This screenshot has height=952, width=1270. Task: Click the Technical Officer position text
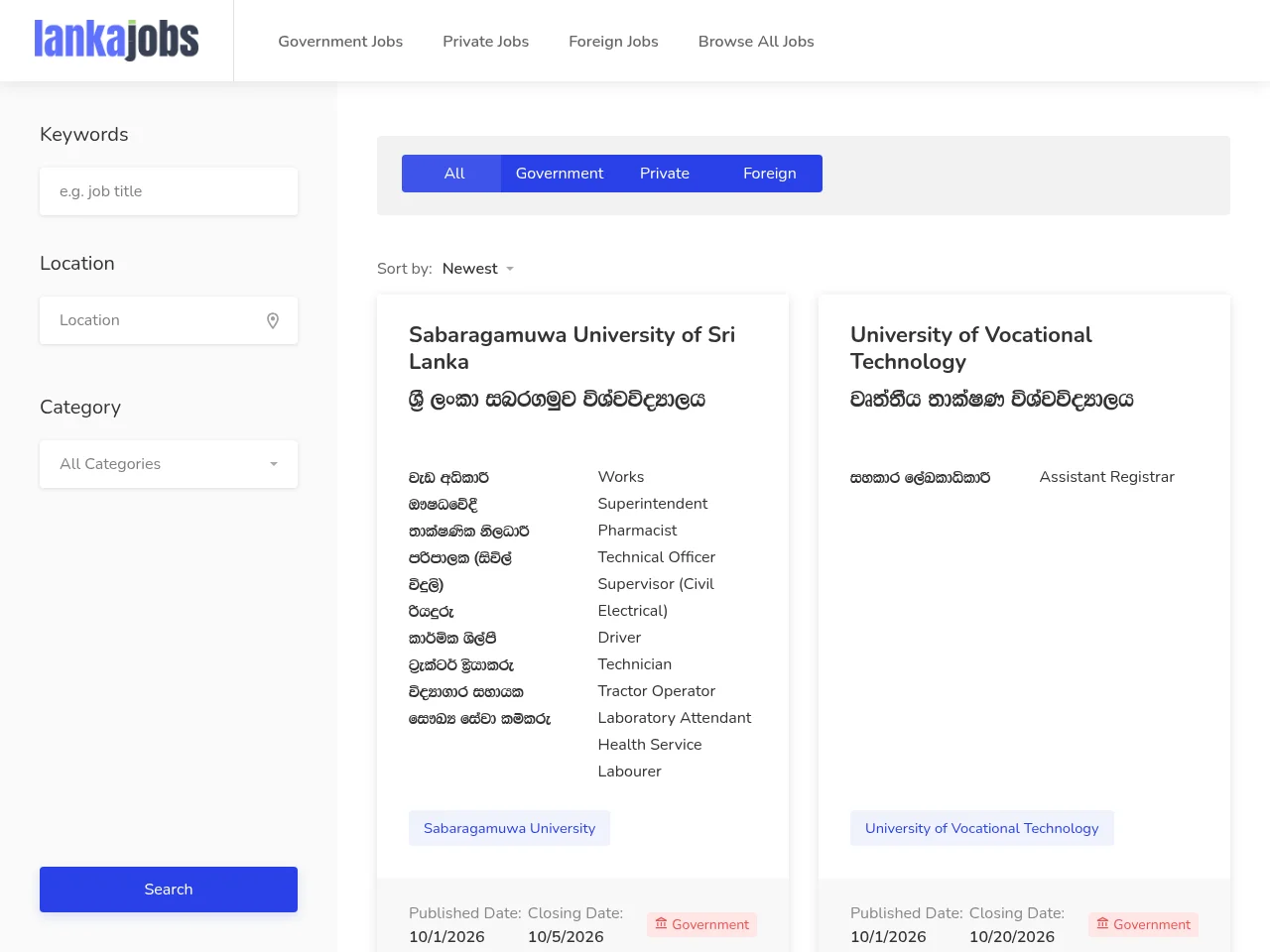[657, 557]
